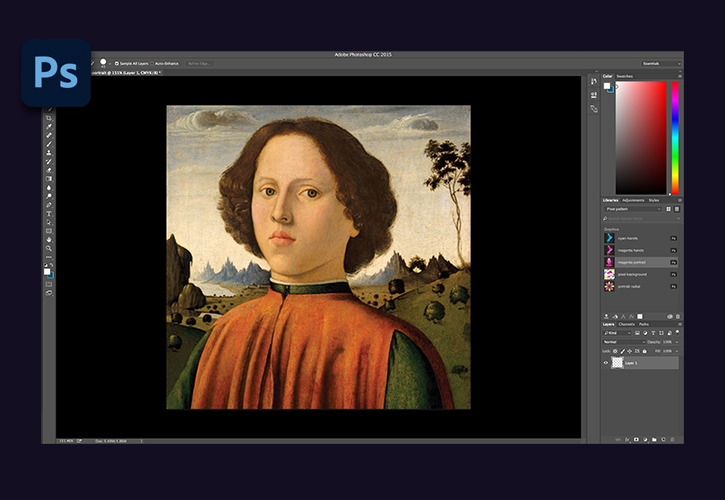This screenshot has width=725, height=500.
Task: Switch libraries to list view
Action: (676, 209)
